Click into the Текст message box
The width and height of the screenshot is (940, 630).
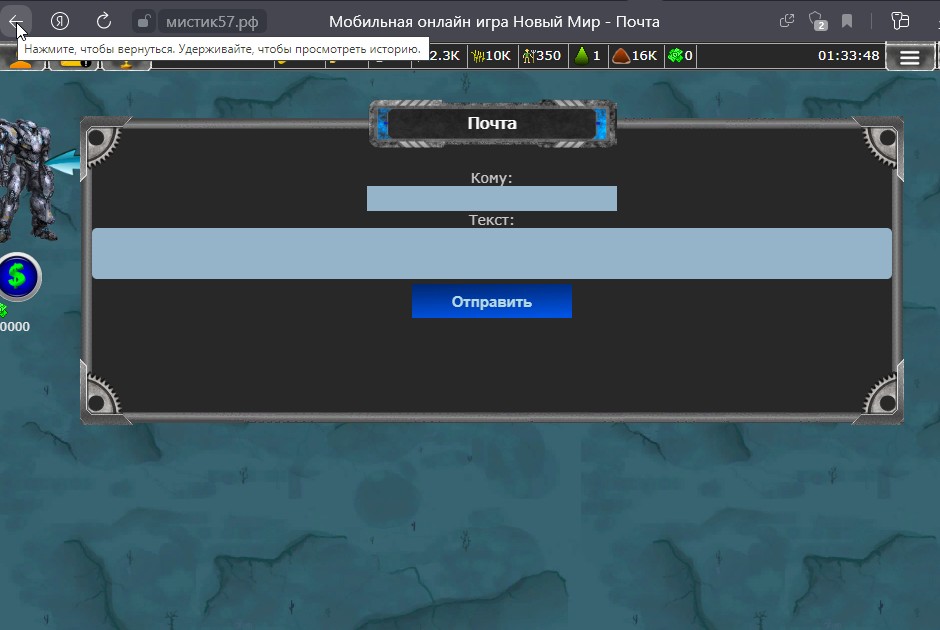(491, 253)
